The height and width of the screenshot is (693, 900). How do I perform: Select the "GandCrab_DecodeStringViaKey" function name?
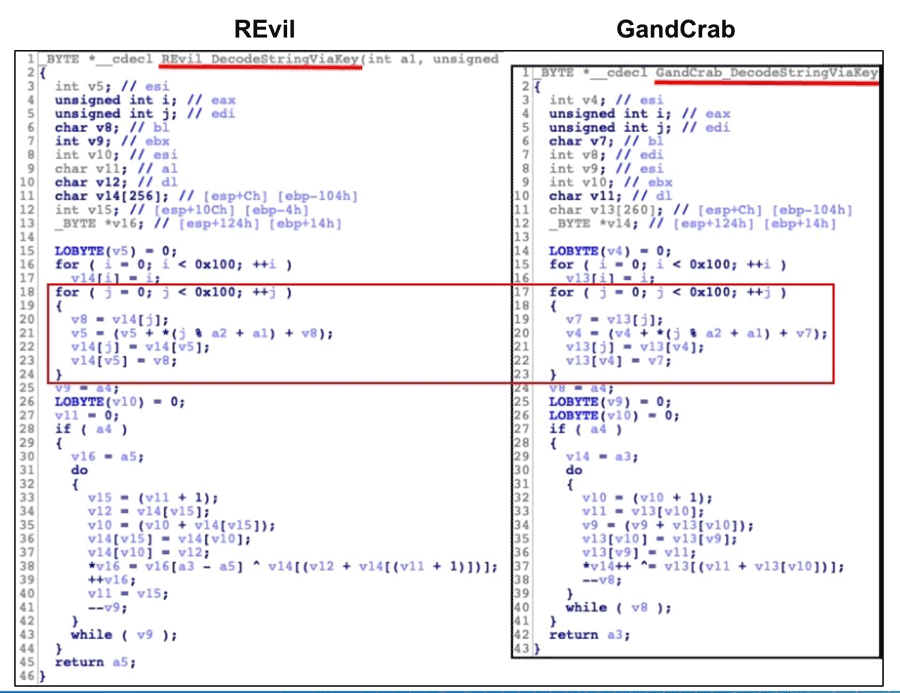point(767,73)
